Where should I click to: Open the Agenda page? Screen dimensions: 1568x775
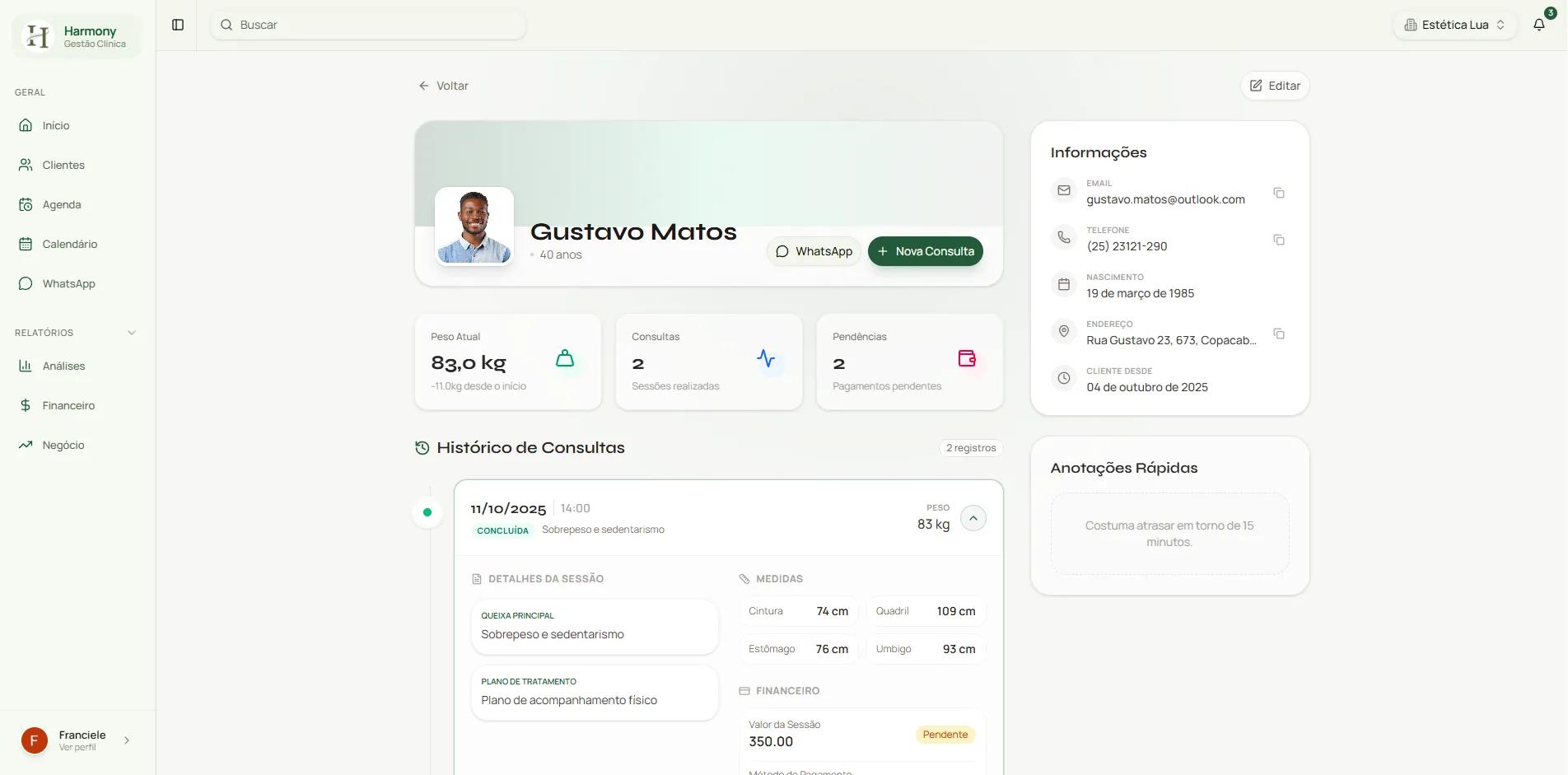(62, 204)
